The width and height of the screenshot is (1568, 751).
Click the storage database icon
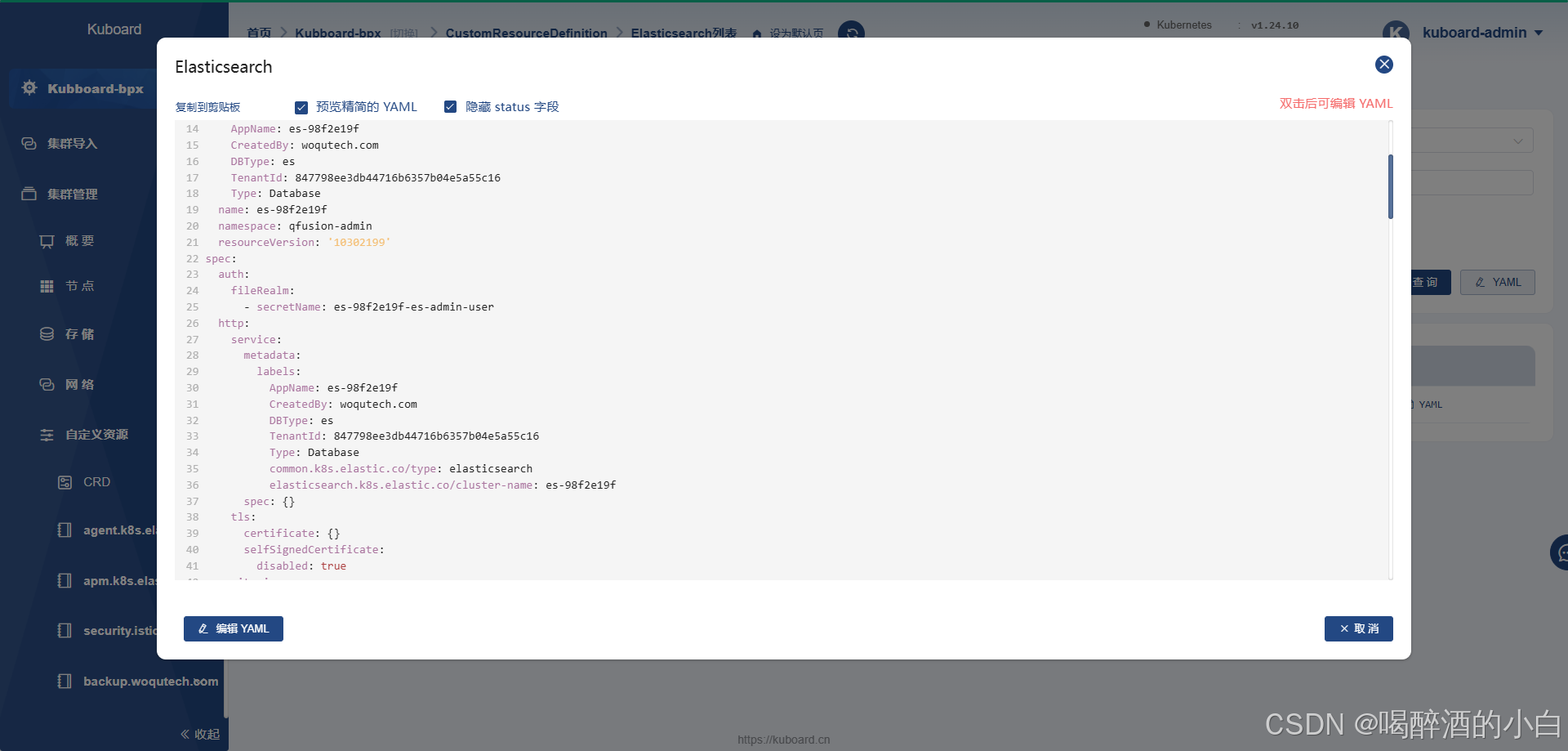pyautogui.click(x=47, y=334)
